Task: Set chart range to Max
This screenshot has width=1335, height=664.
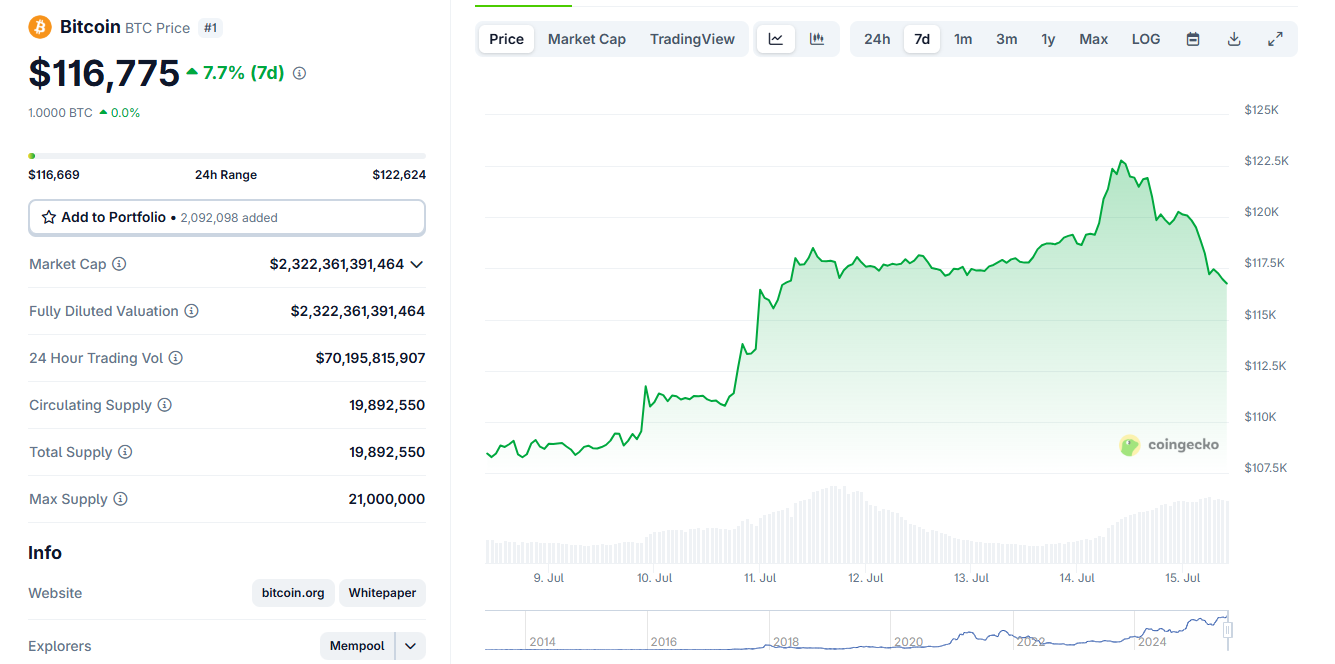Action: [x=1093, y=39]
